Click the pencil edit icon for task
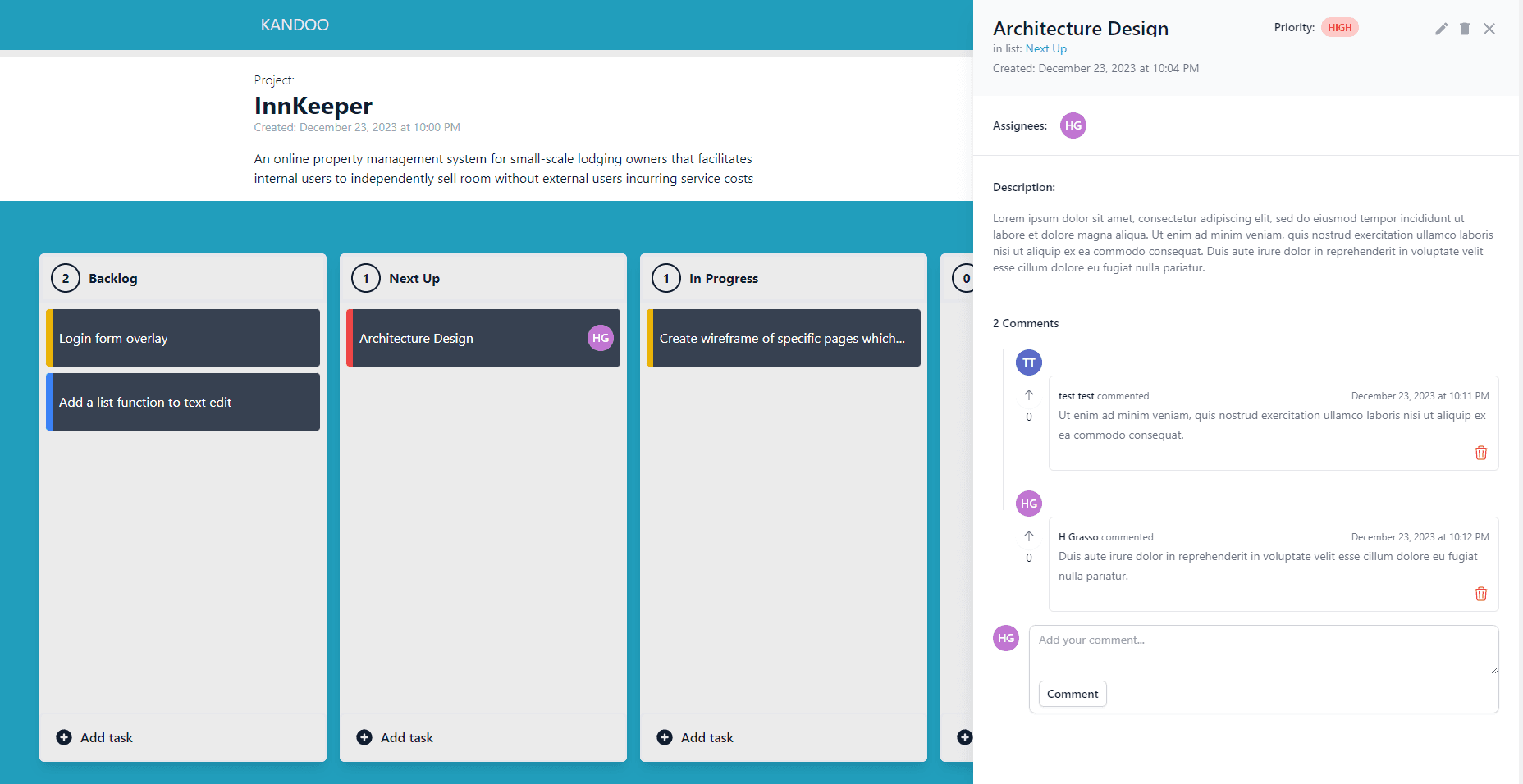Image resolution: width=1523 pixels, height=784 pixels. (x=1441, y=29)
